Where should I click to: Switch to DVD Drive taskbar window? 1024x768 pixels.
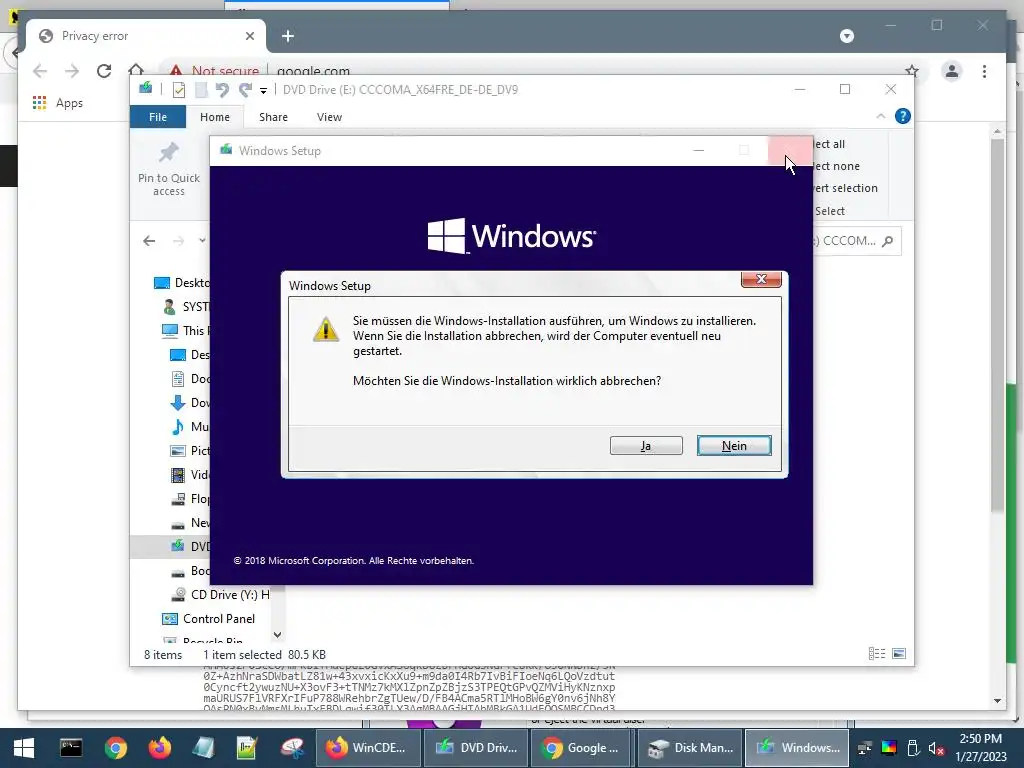click(x=475, y=748)
